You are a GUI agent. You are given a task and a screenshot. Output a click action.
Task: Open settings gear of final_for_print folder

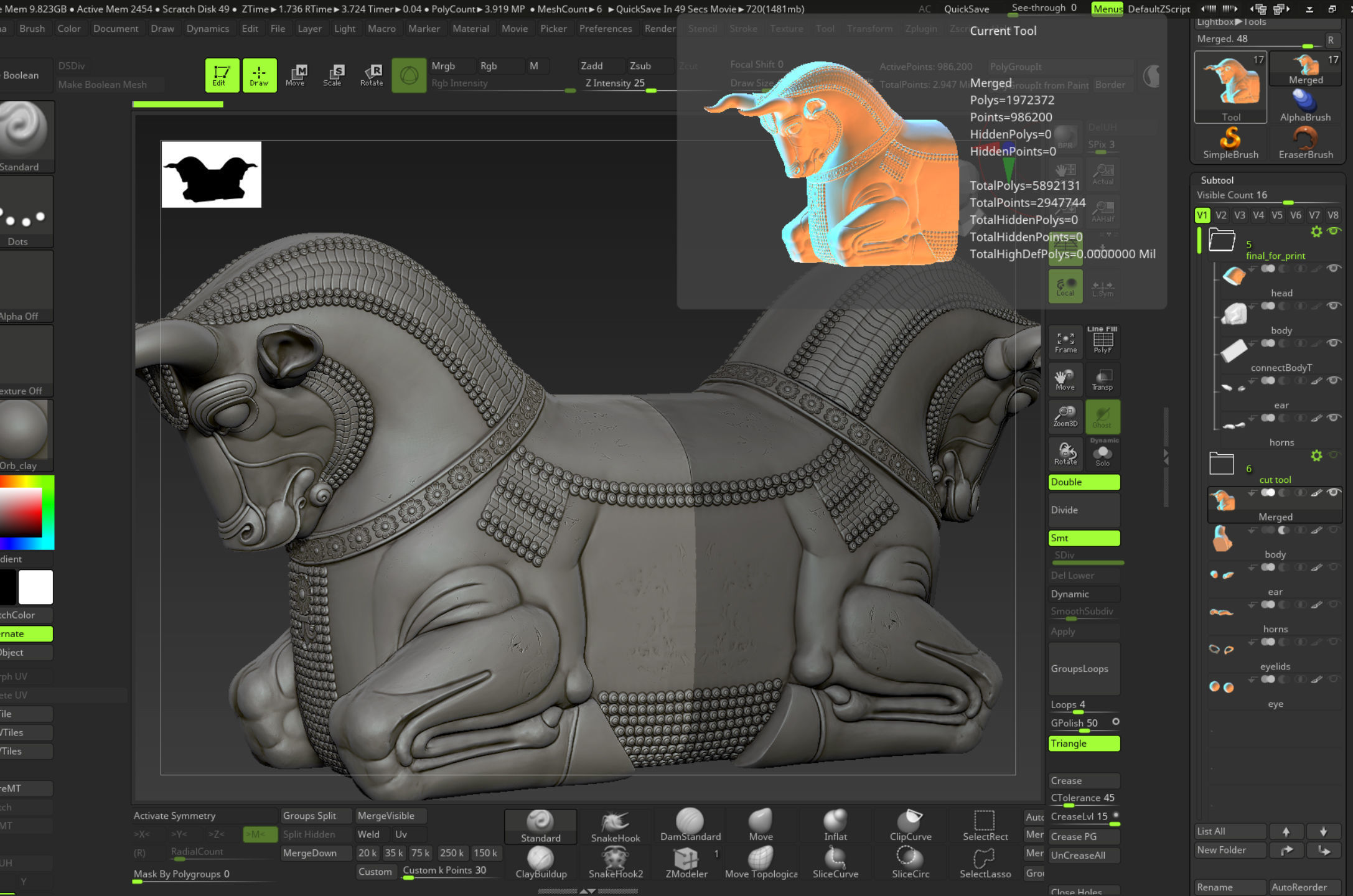click(1316, 231)
